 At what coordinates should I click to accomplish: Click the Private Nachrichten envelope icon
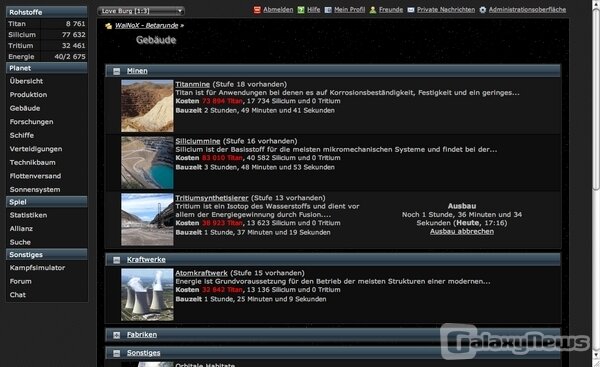click(x=411, y=10)
